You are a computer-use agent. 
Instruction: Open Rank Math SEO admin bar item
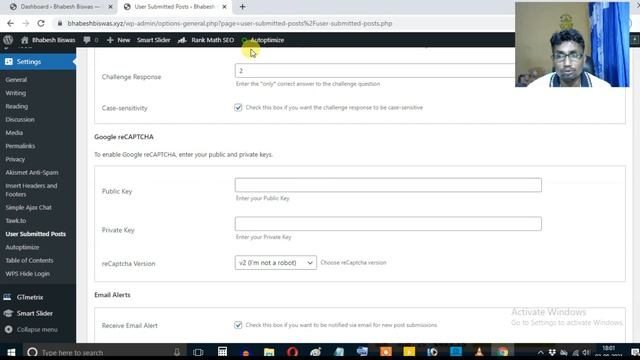click(x=207, y=40)
